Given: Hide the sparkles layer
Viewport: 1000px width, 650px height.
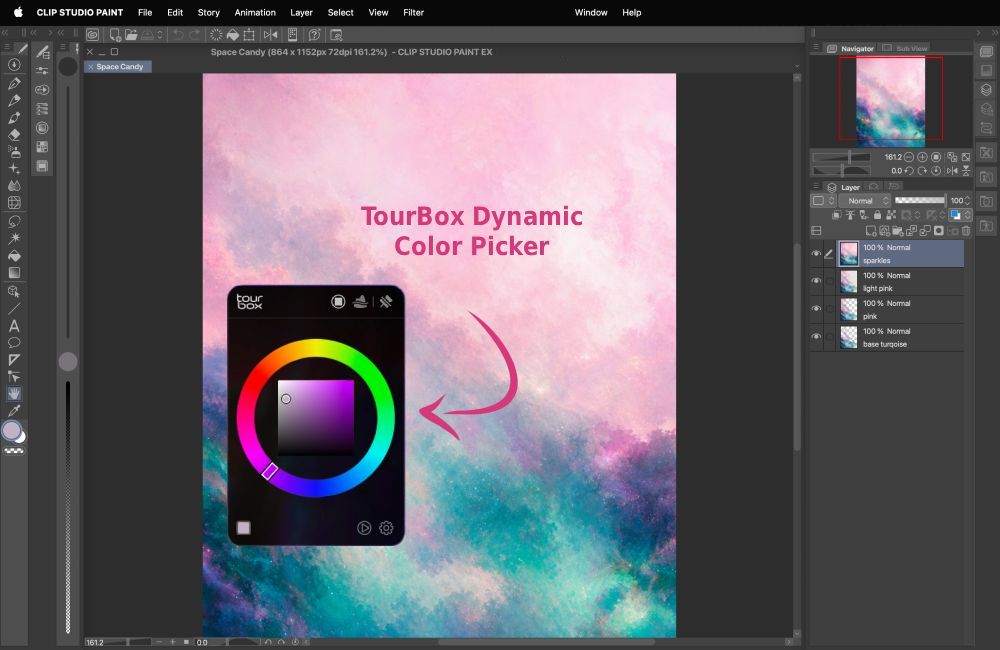Looking at the screenshot, I should point(816,253).
